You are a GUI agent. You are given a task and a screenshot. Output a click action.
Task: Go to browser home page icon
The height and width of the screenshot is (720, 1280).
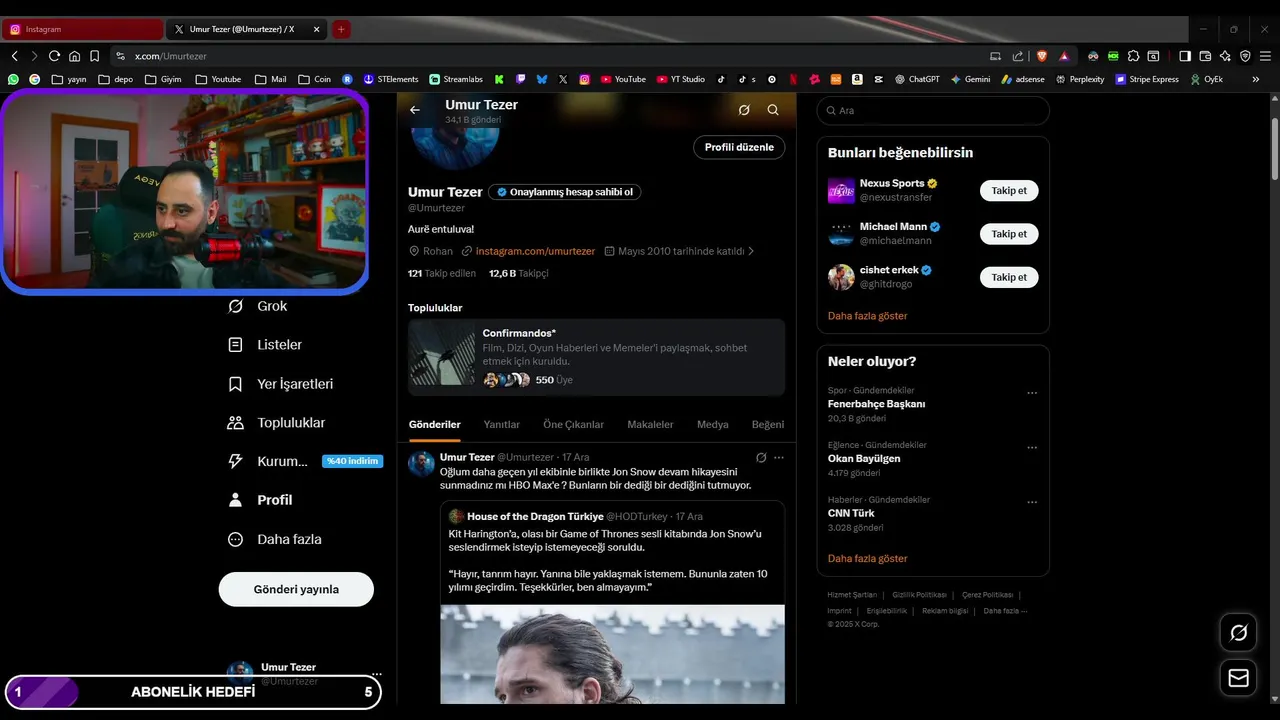coord(74,56)
